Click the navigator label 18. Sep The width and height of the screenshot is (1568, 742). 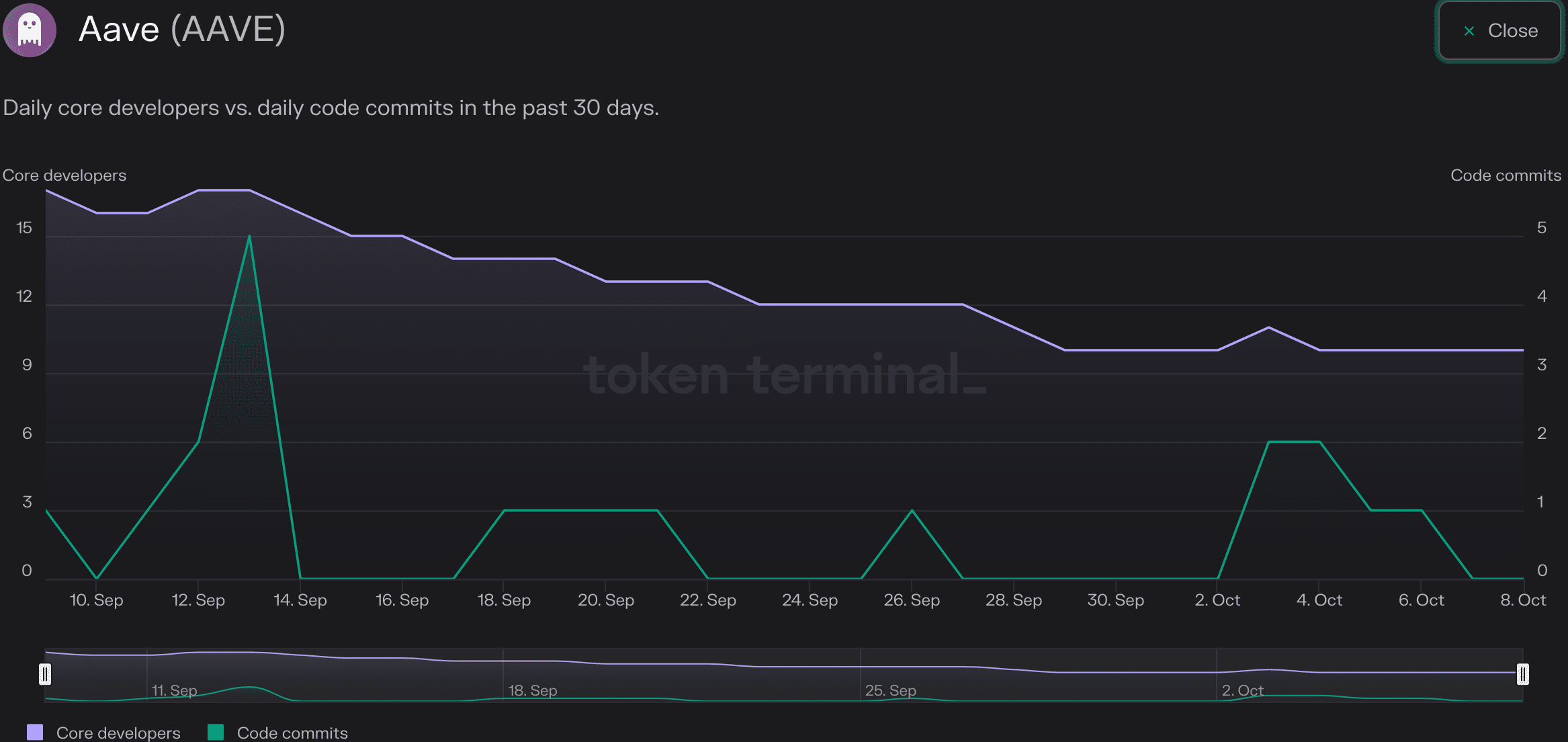click(533, 690)
